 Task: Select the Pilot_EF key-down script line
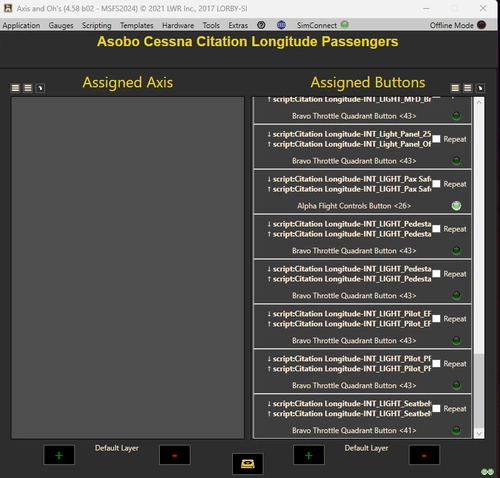(x=349, y=314)
